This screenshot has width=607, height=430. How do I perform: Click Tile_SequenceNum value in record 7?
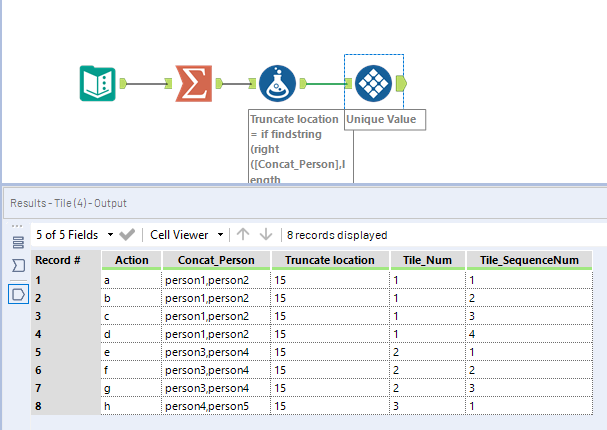tap(529, 388)
